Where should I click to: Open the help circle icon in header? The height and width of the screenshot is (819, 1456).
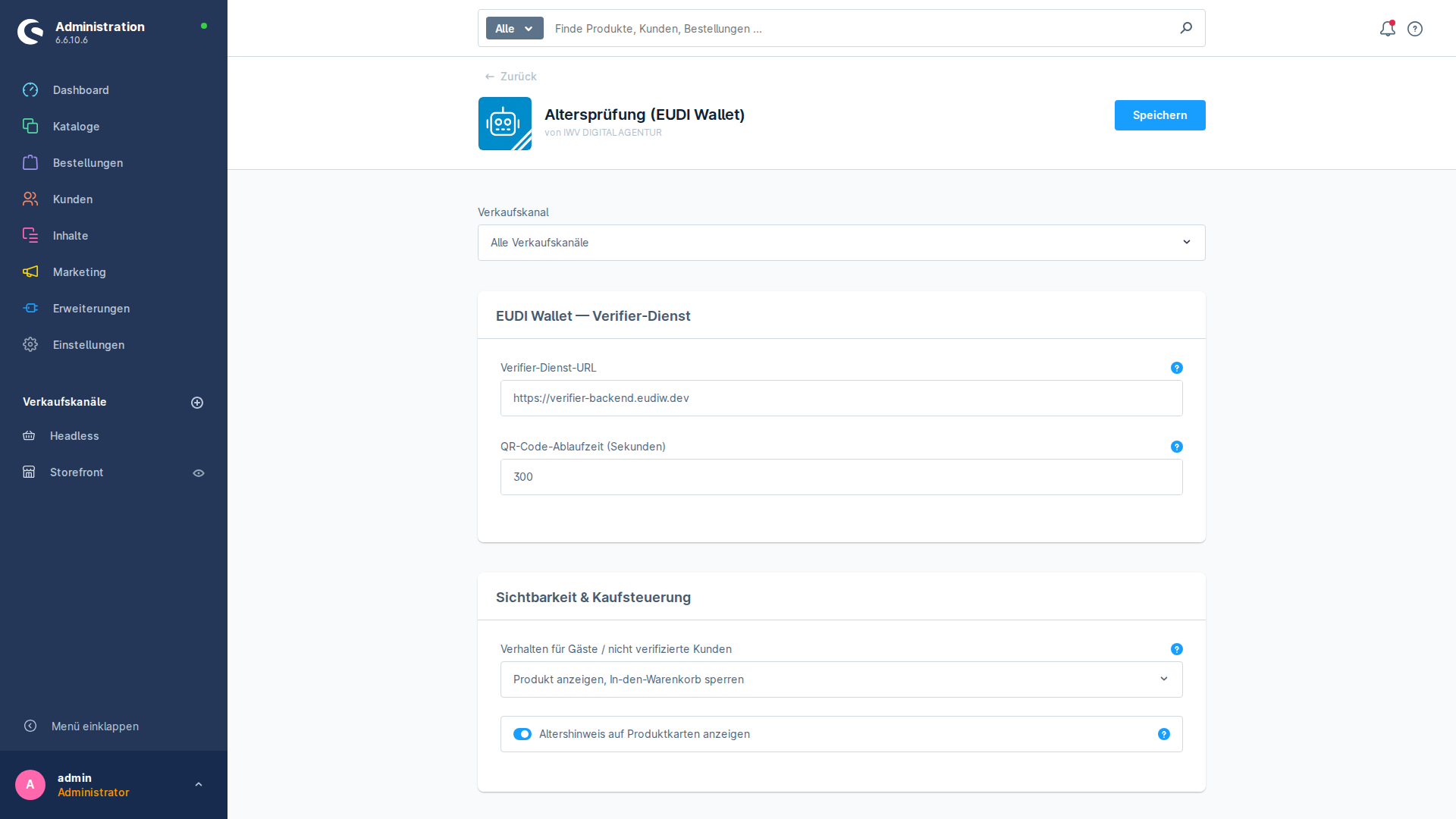(x=1415, y=29)
